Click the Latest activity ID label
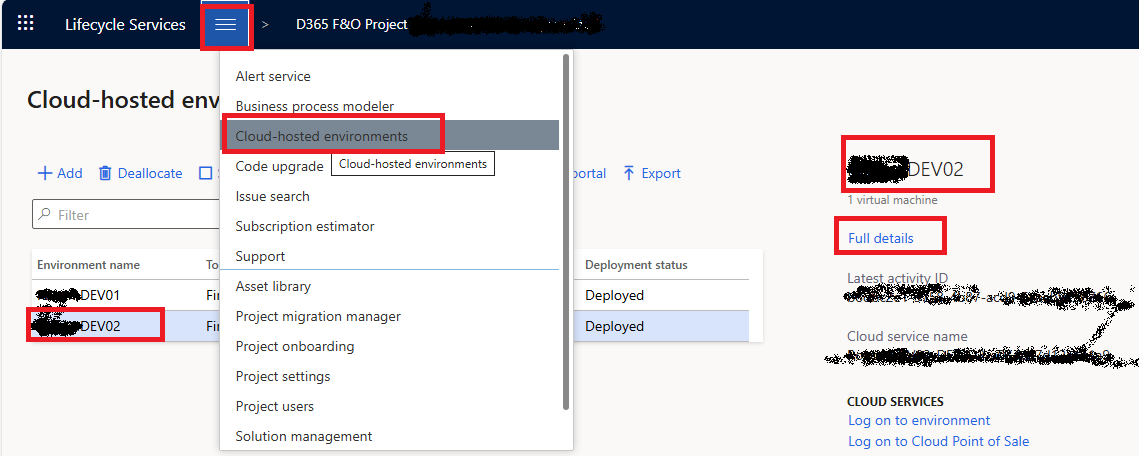 tap(898, 278)
